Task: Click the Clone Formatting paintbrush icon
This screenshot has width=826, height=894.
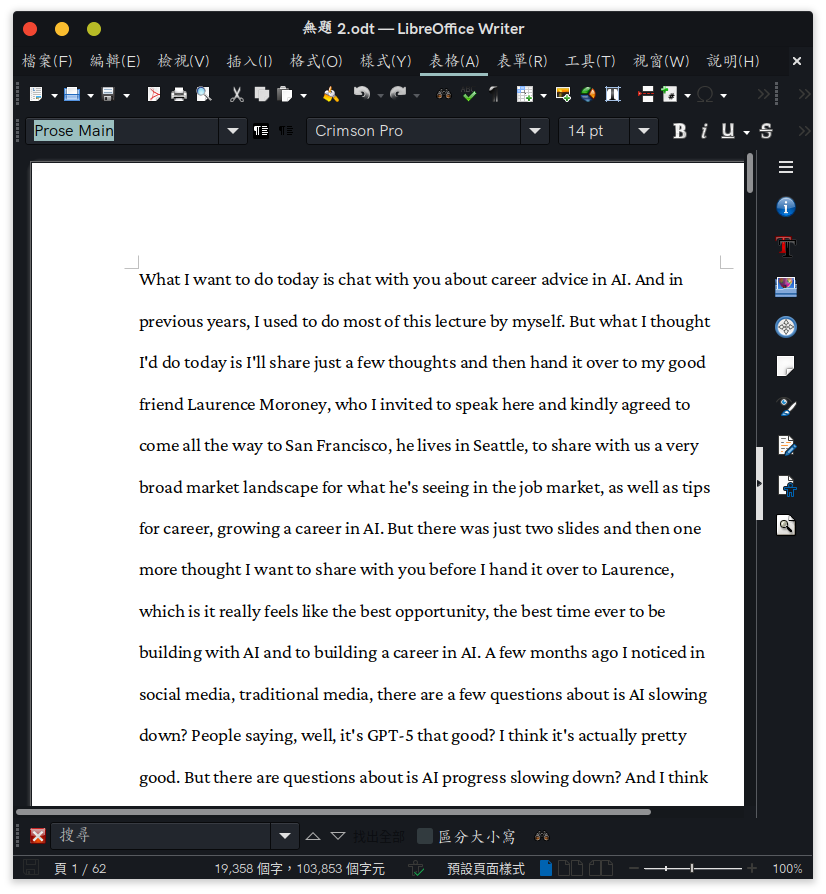Action: pos(331,95)
